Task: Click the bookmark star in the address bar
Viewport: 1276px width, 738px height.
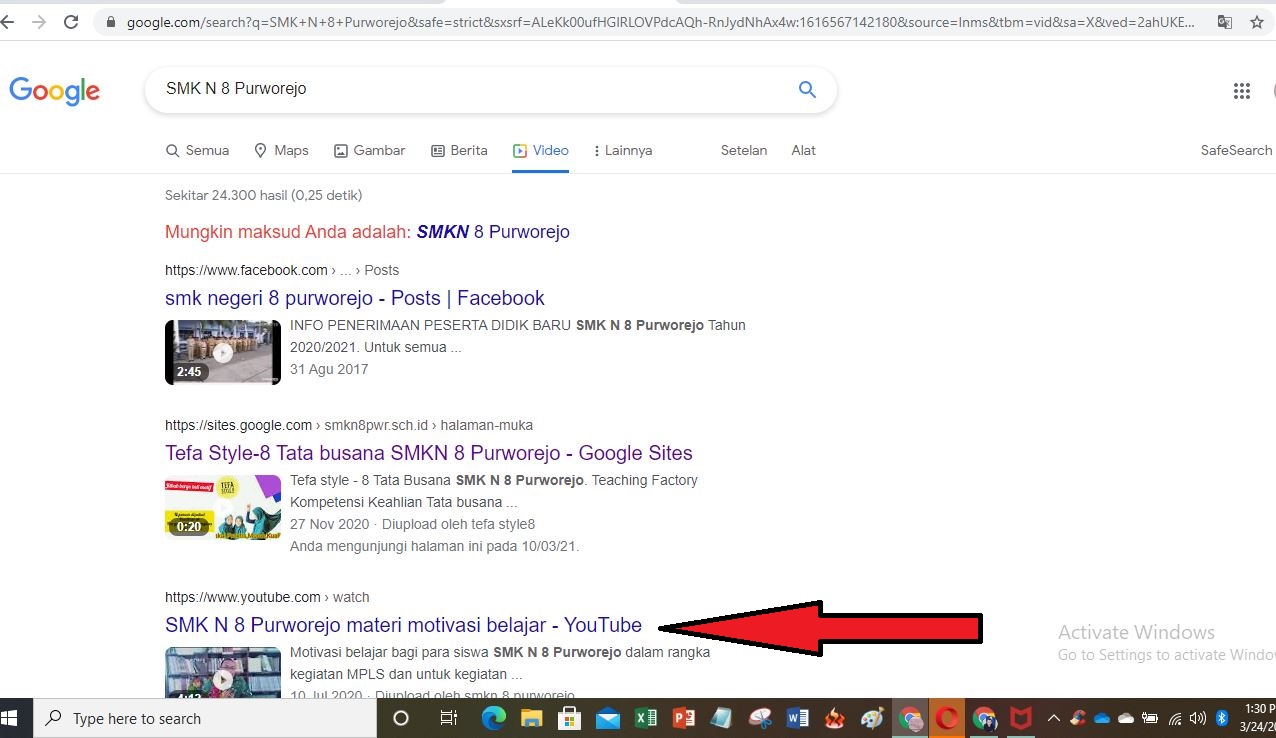Action: click(1257, 20)
